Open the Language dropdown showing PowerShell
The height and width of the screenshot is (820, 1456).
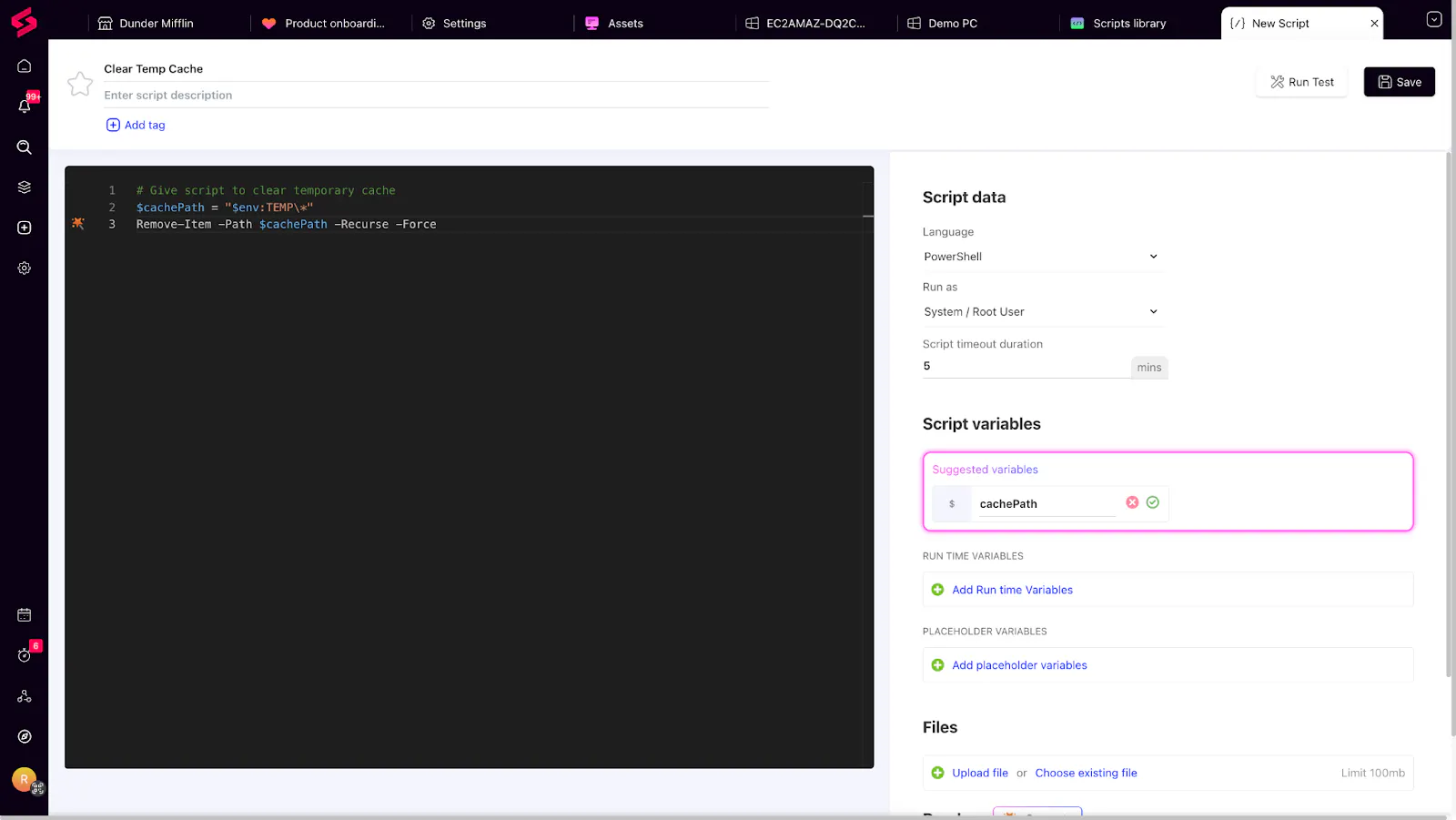(1041, 257)
